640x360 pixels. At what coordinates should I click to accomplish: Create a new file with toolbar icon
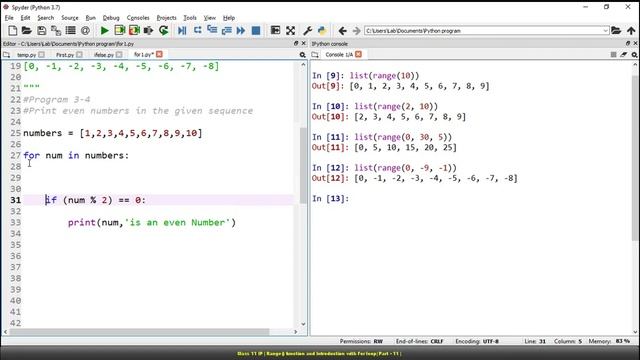pyautogui.click(x=13, y=31)
